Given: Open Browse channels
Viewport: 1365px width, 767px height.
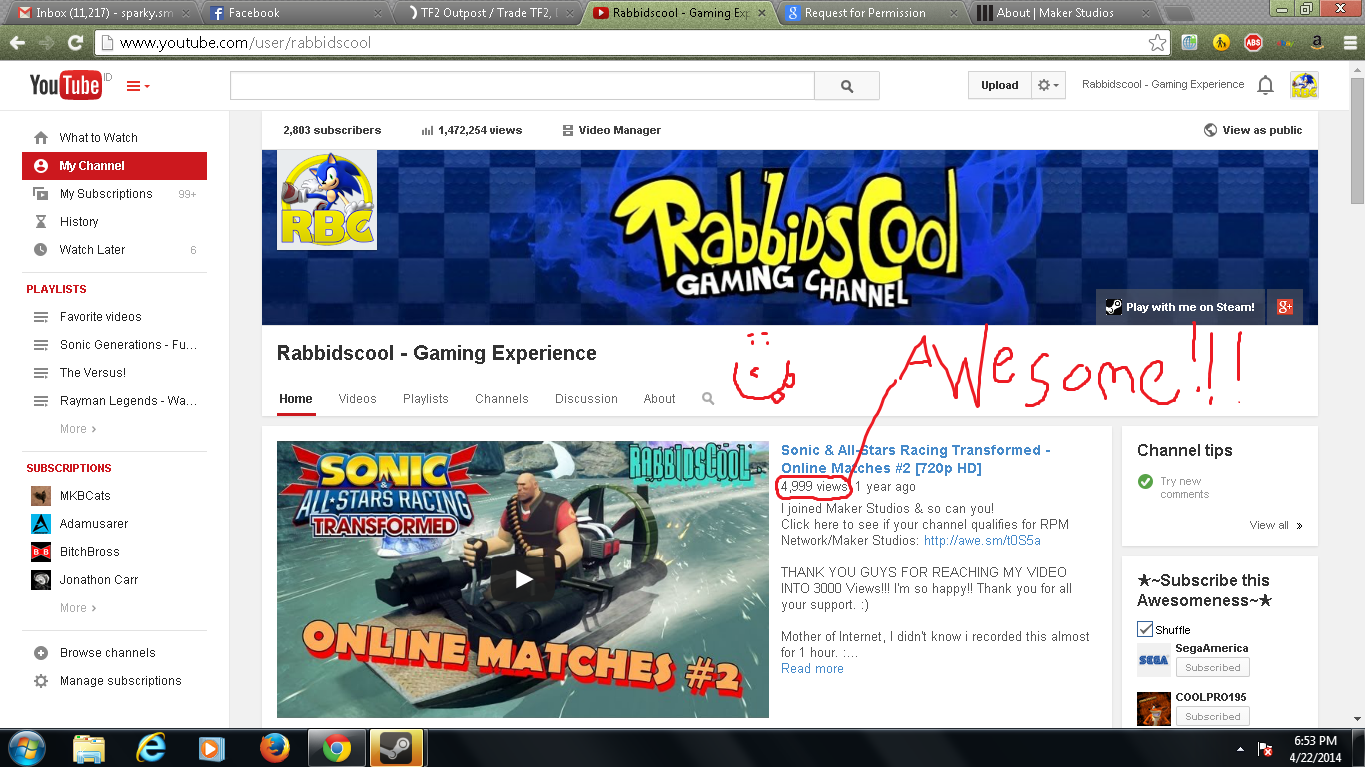Looking at the screenshot, I should tap(114, 653).
